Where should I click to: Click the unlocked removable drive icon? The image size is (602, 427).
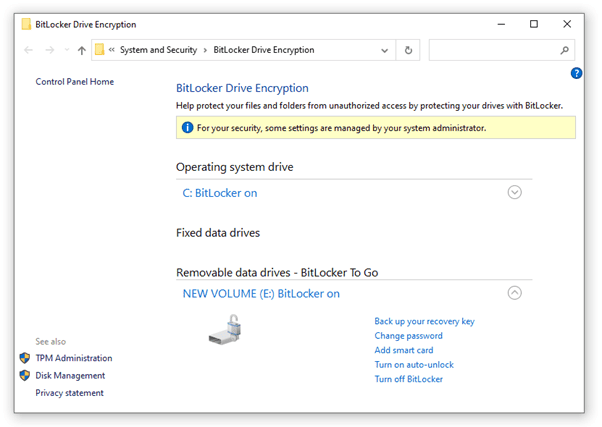(226, 329)
